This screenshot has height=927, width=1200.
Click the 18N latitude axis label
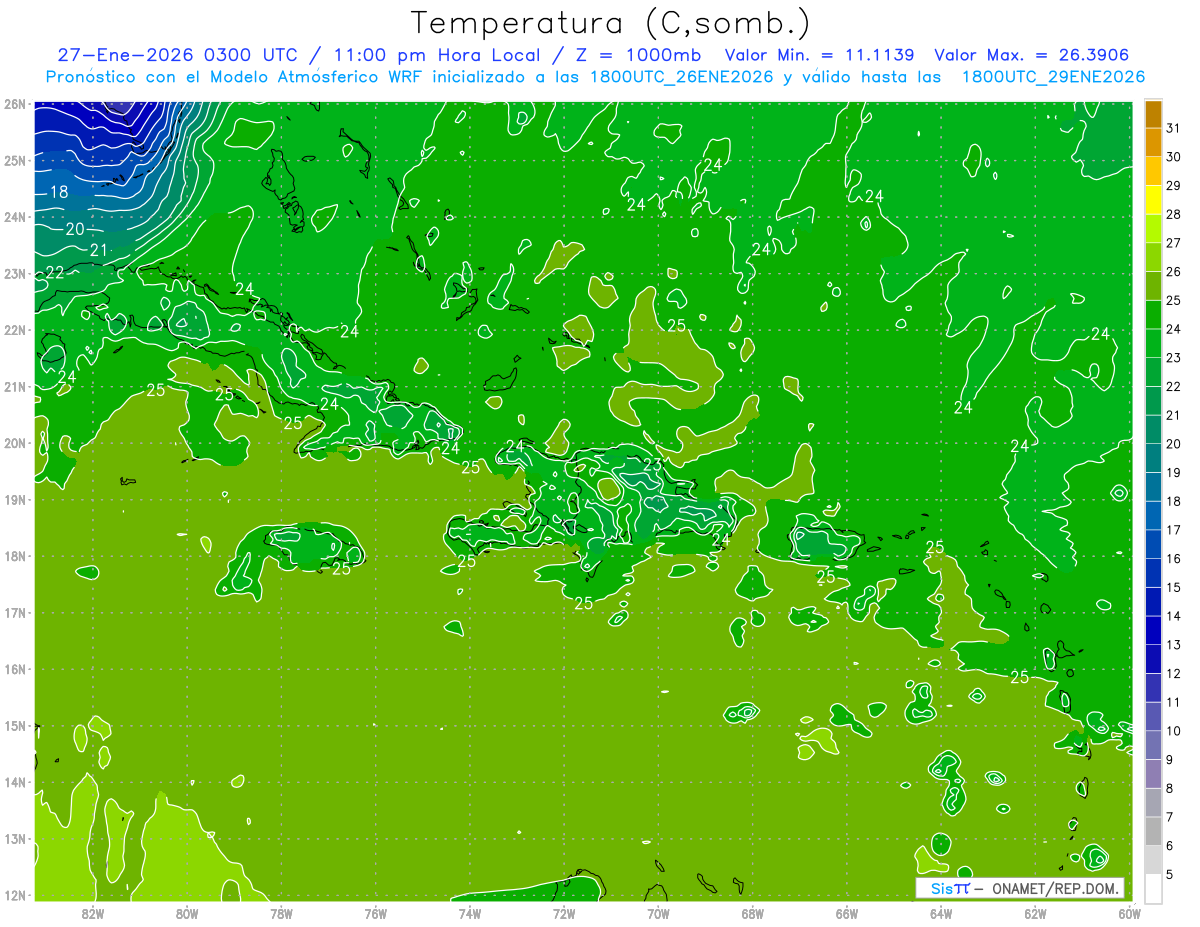tap(15, 556)
